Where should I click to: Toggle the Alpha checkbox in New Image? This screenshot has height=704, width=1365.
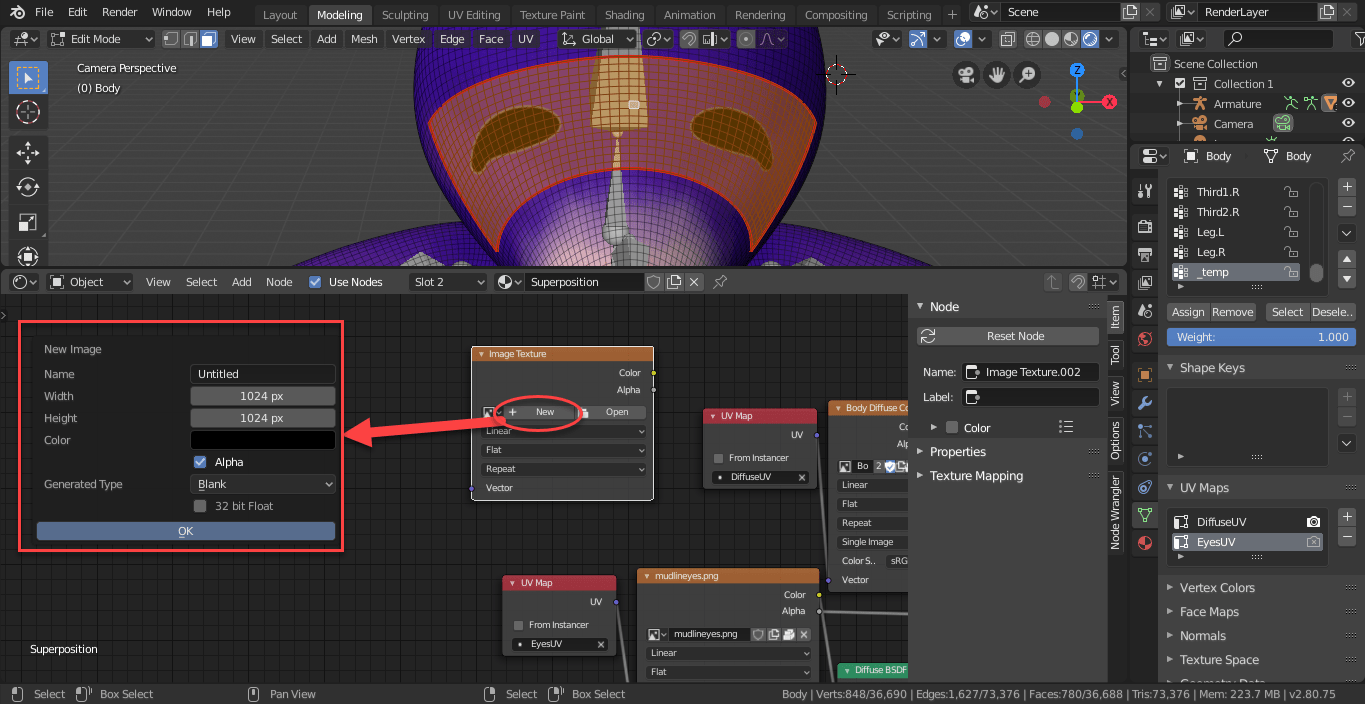coord(201,462)
